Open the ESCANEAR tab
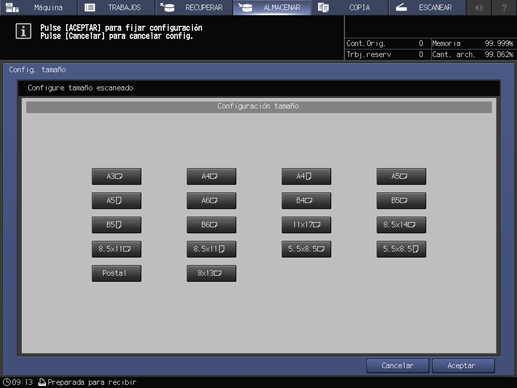517x388 pixels. coord(427,7)
